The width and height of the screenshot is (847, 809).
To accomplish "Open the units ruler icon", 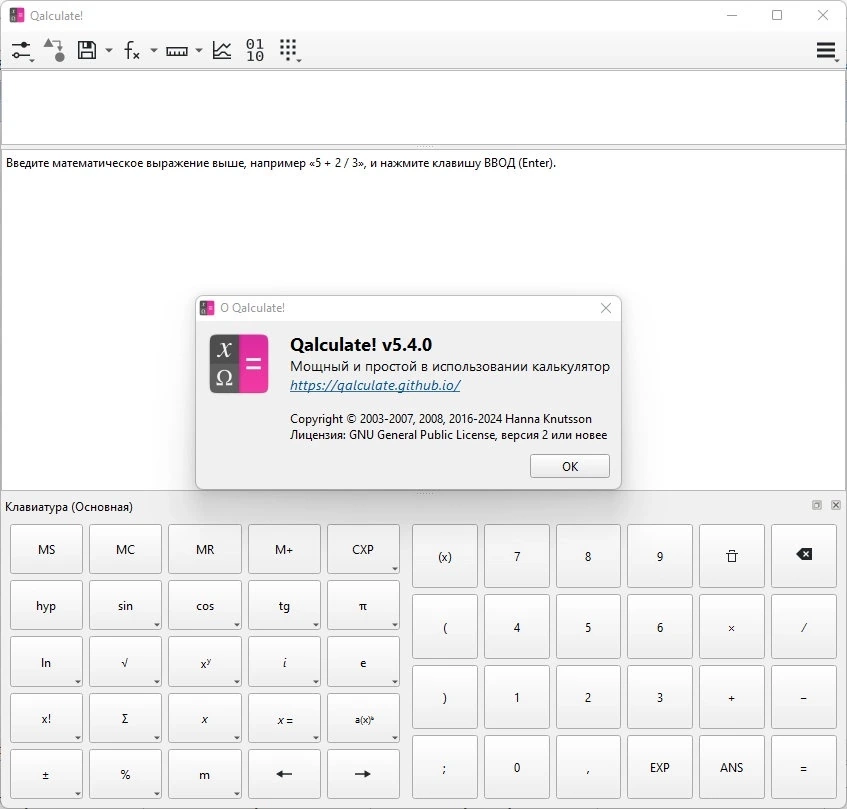I will click(177, 51).
